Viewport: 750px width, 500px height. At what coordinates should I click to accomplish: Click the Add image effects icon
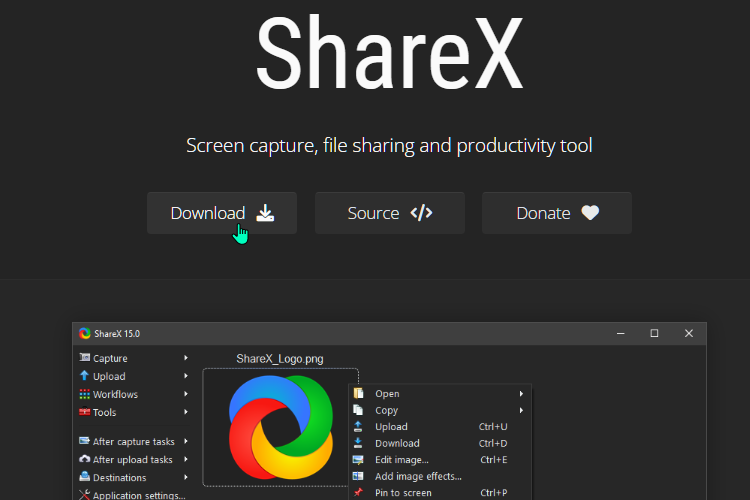(358, 476)
